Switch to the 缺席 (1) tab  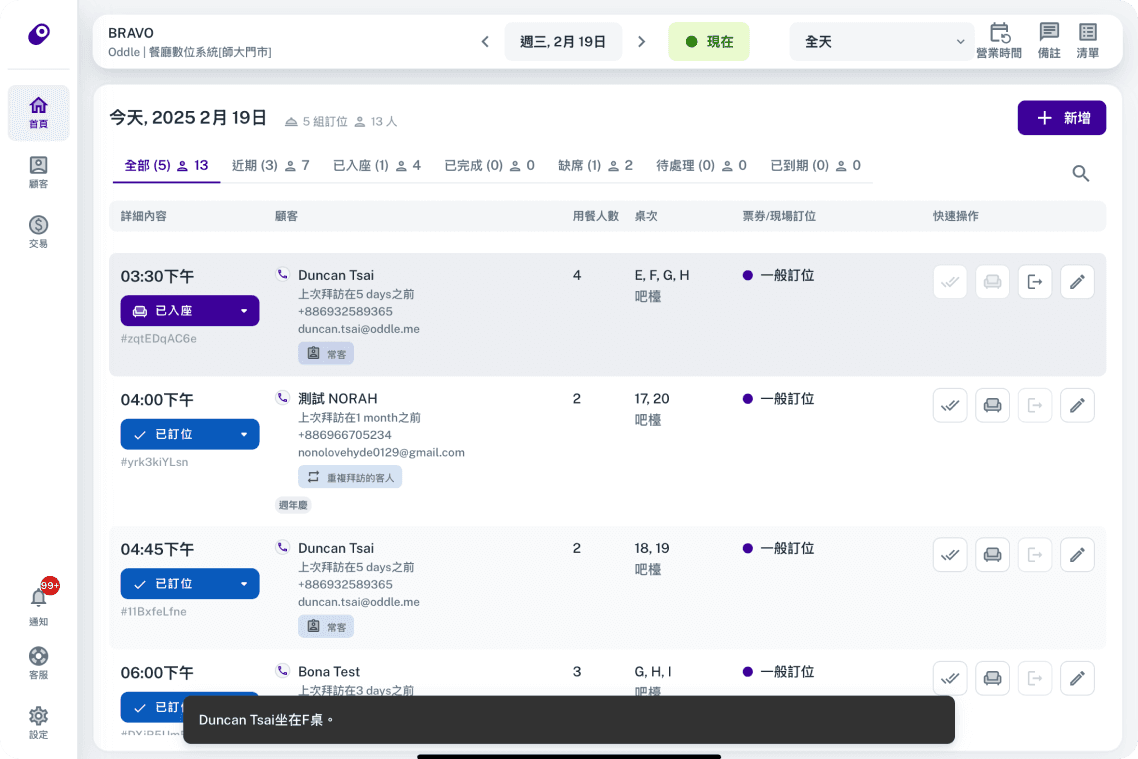point(595,165)
